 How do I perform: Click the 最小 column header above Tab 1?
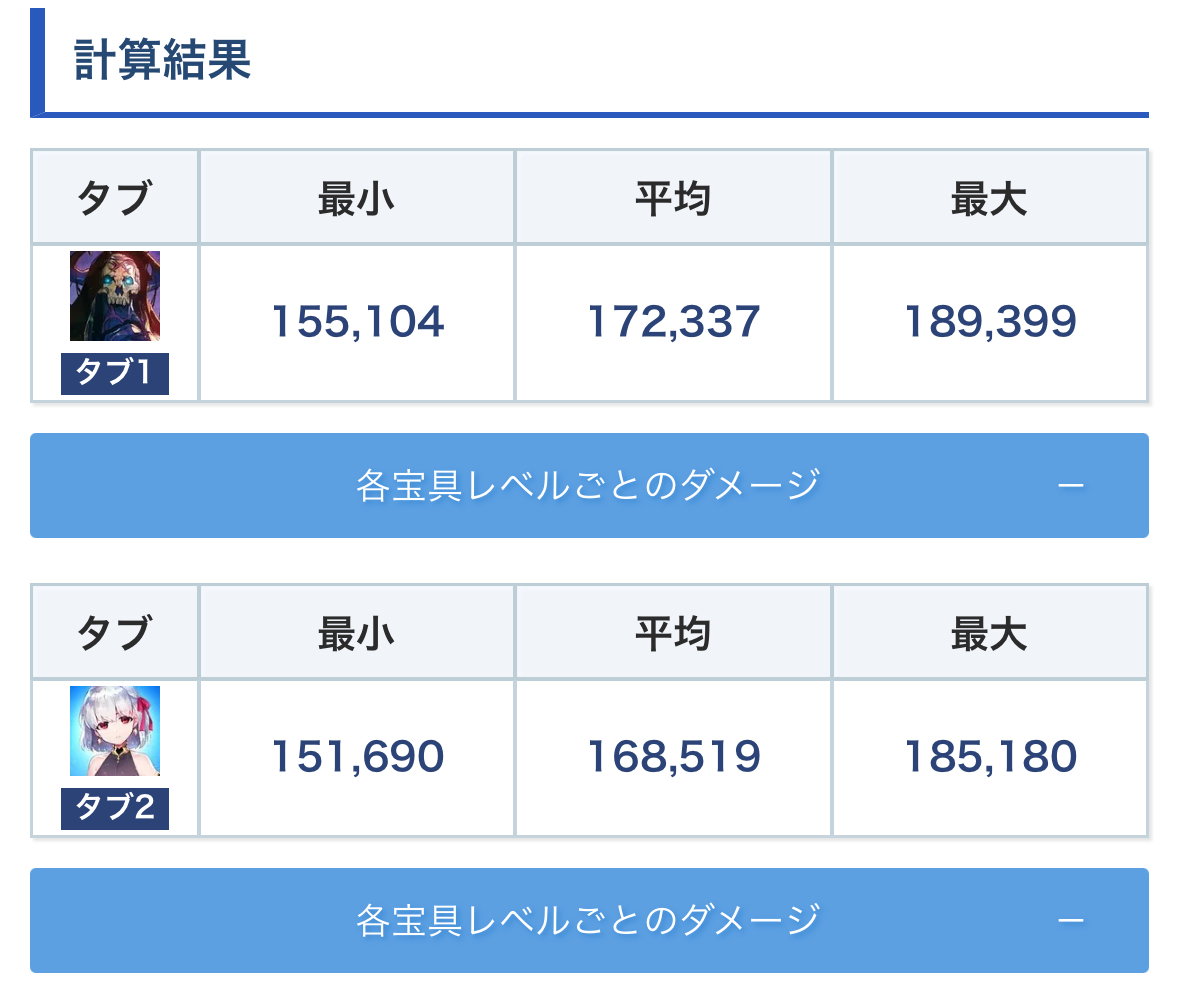357,200
